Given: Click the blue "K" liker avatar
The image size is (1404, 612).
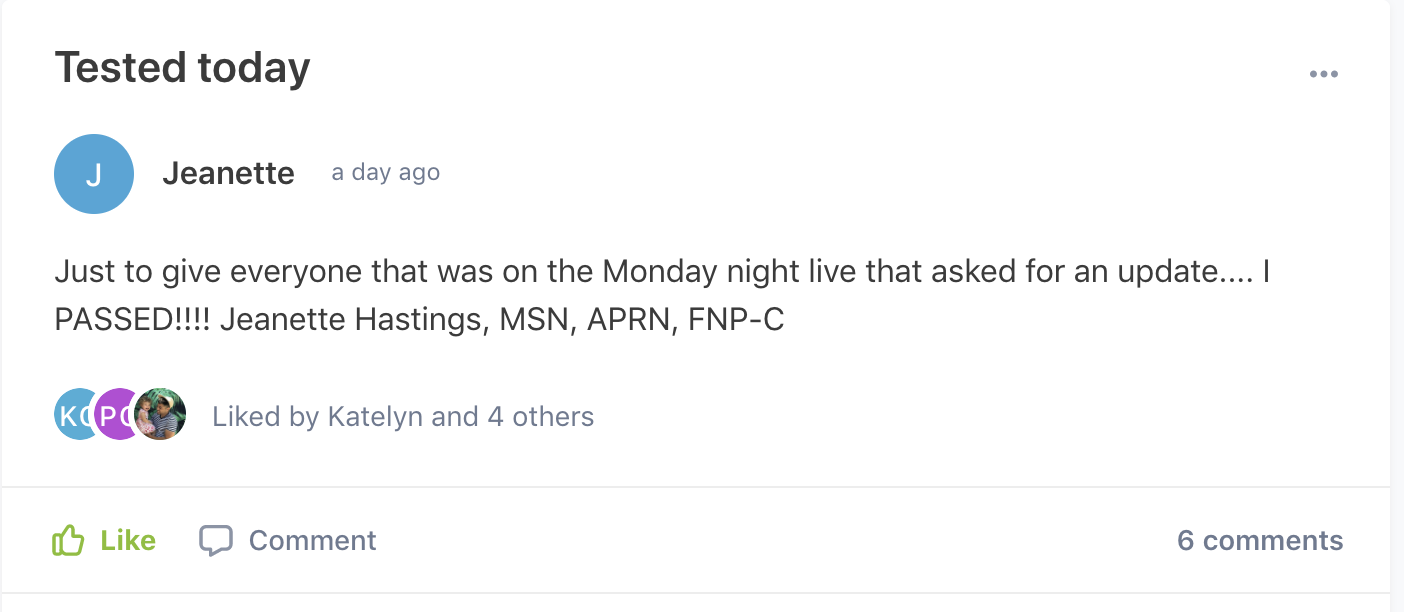Looking at the screenshot, I should tap(74, 415).
